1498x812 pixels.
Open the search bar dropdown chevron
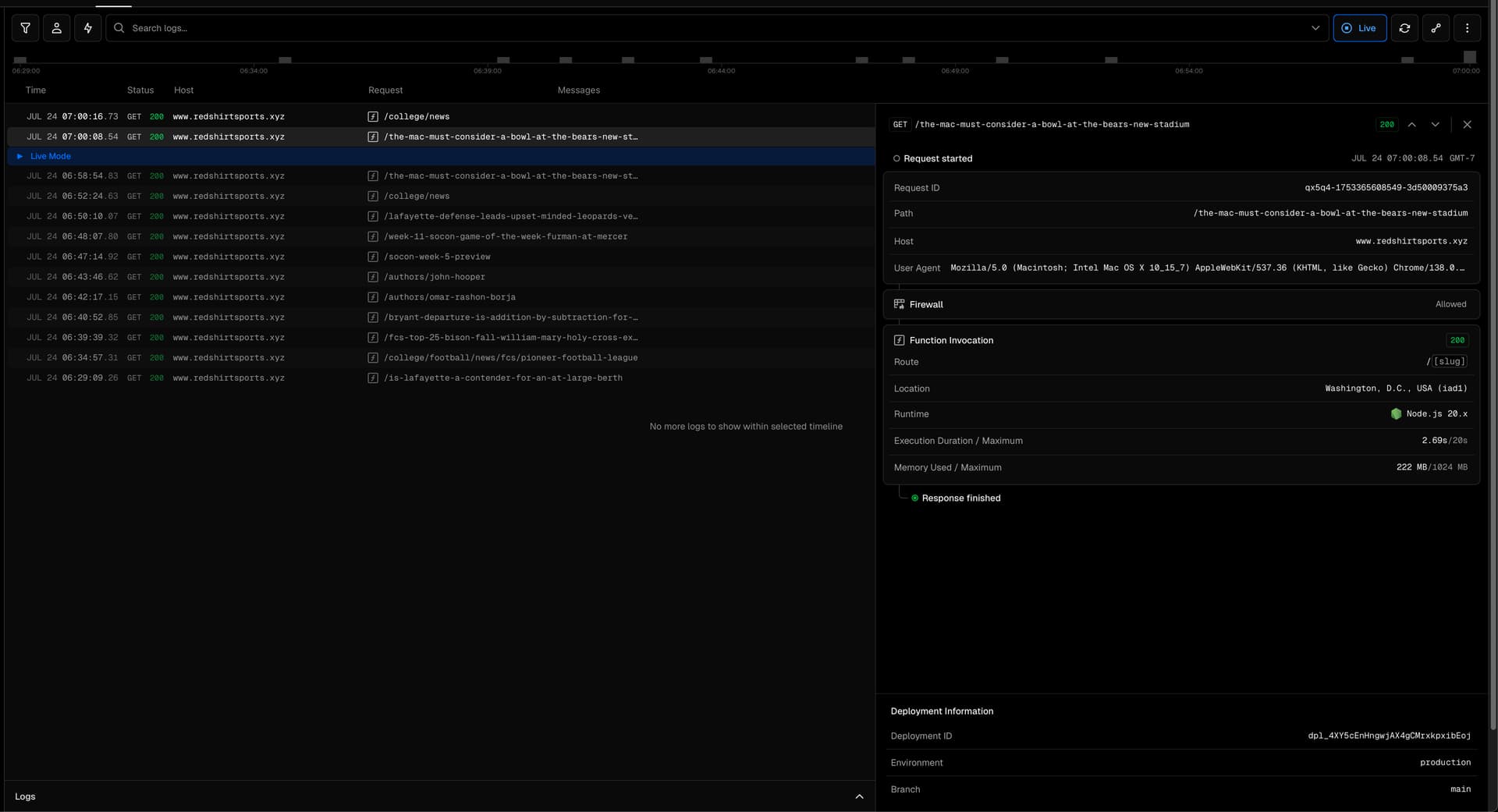click(1315, 28)
